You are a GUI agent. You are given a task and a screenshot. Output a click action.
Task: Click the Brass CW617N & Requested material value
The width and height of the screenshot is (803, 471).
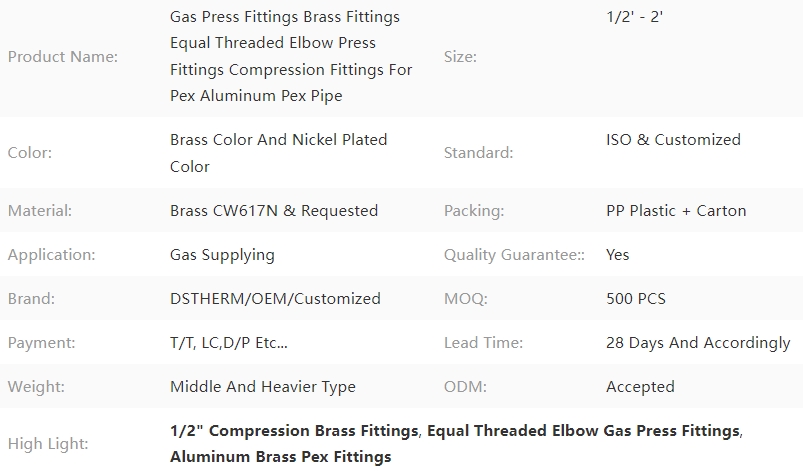274,211
